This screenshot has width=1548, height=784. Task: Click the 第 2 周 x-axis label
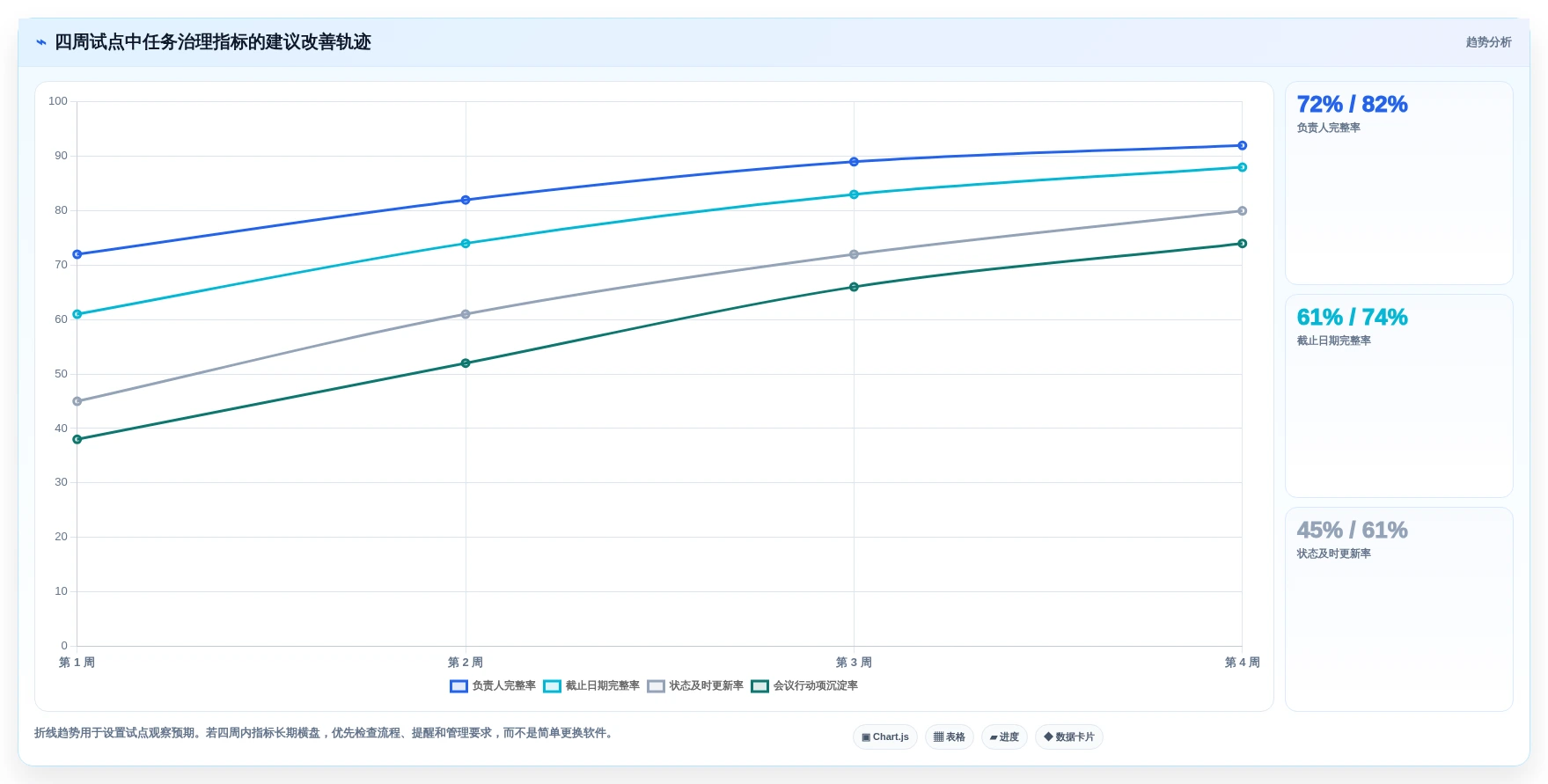466,663
